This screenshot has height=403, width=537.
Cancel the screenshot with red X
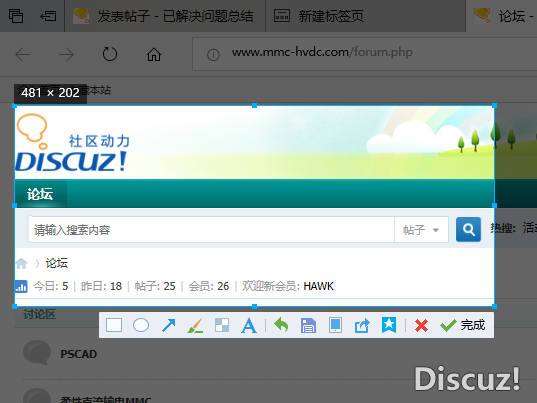(x=421, y=325)
